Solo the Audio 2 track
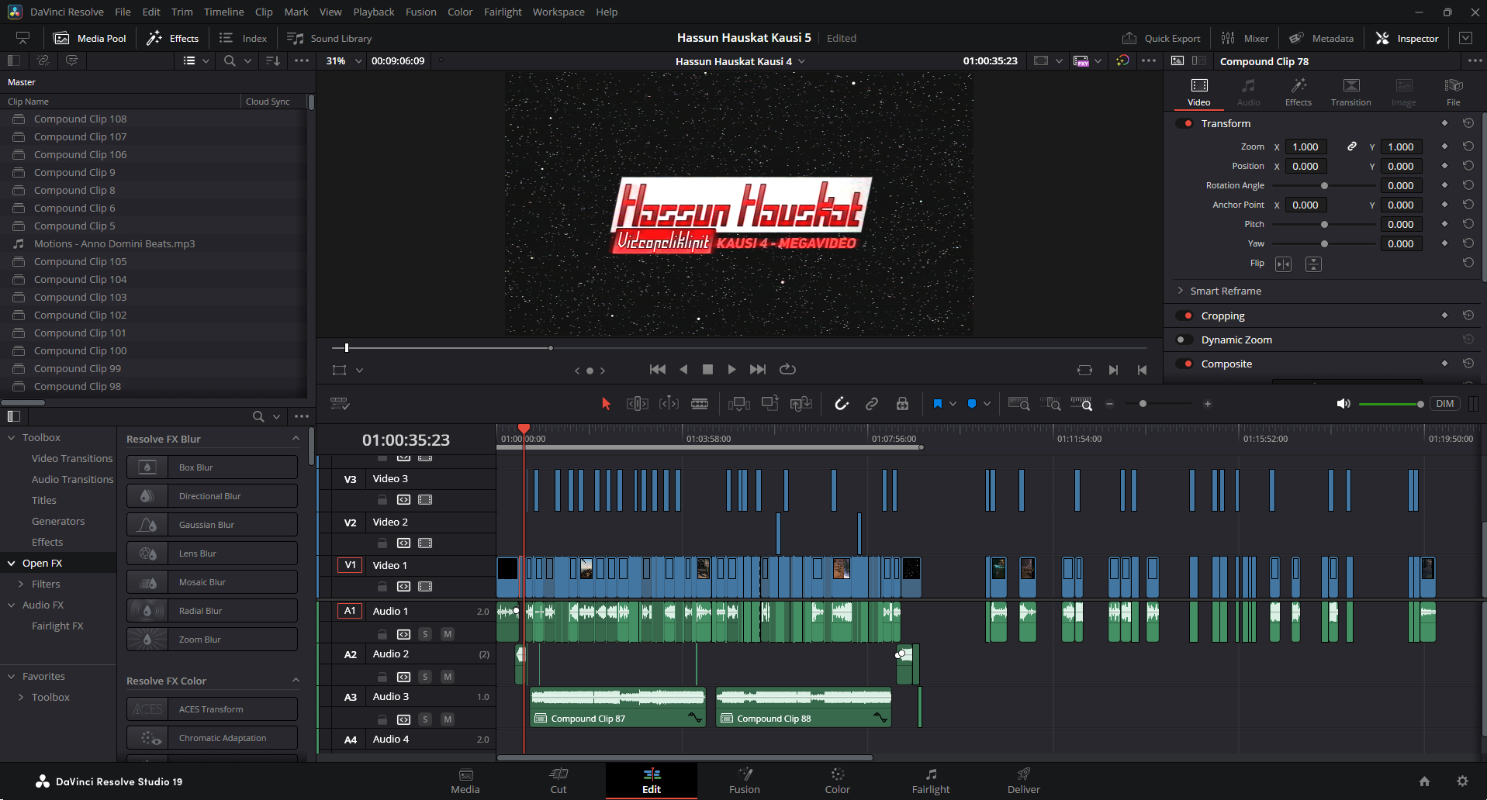 [x=425, y=677]
